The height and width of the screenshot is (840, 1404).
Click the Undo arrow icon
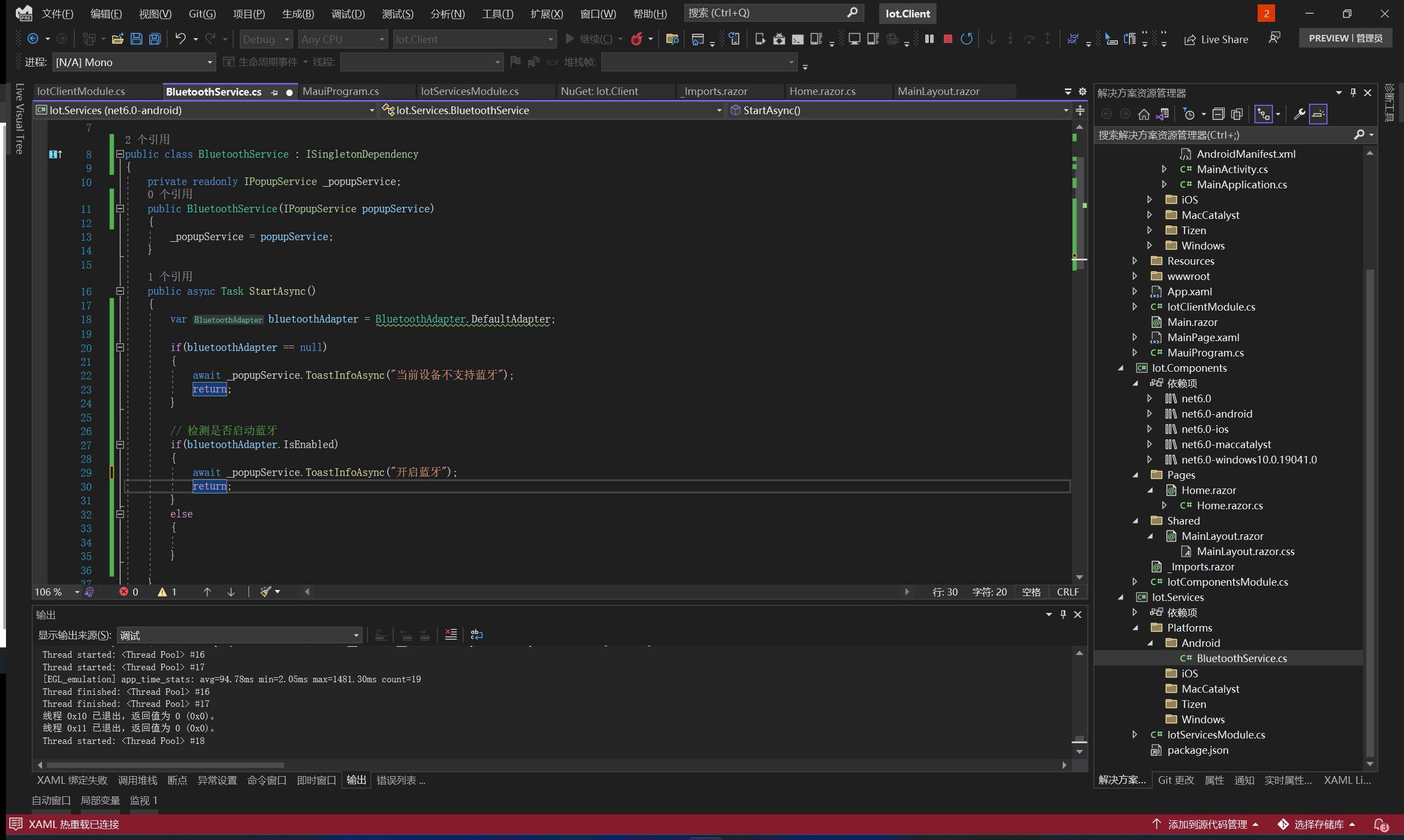pos(180,39)
